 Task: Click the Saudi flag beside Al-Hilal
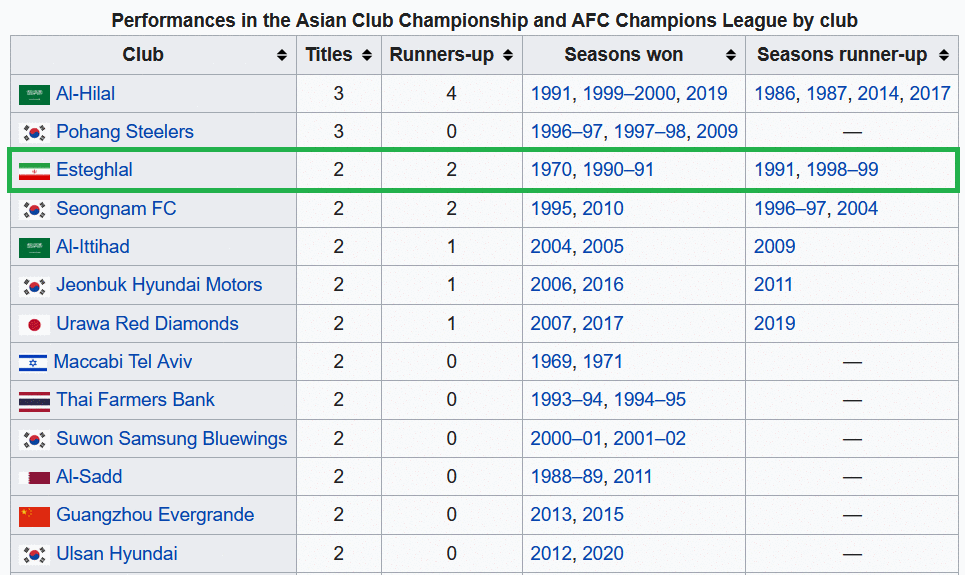(x=34, y=95)
